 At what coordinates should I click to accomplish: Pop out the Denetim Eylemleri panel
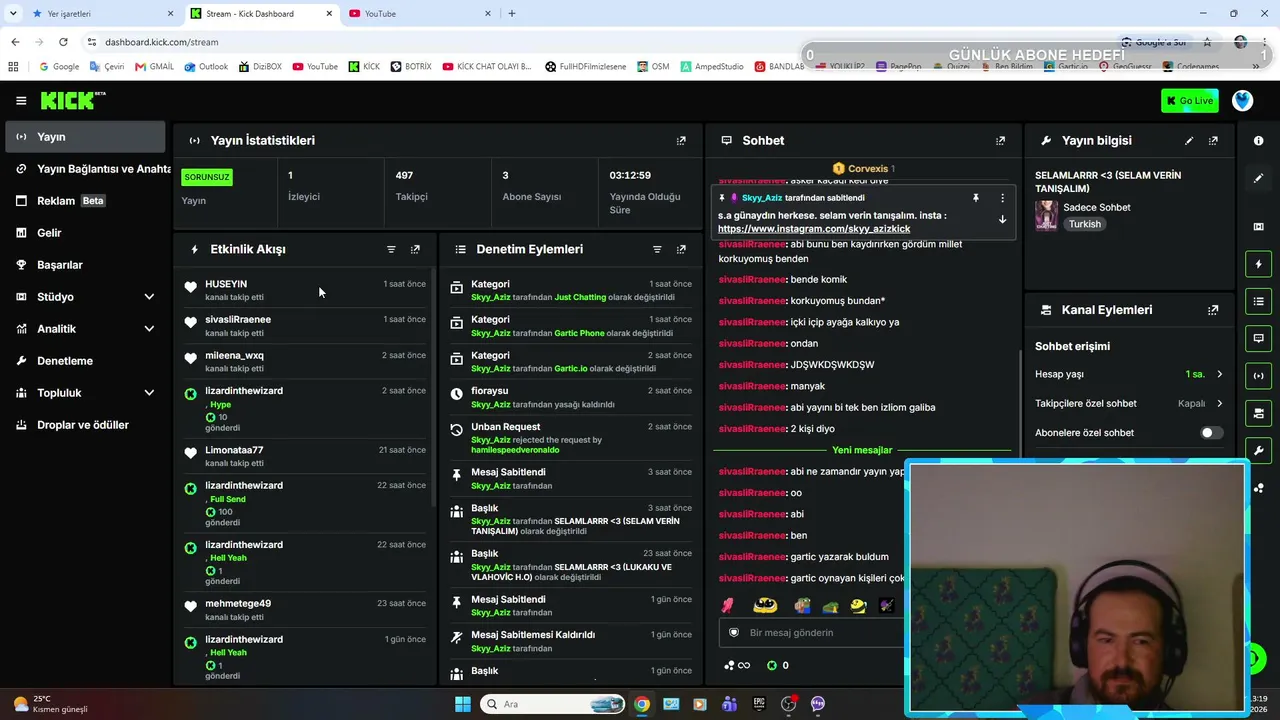click(x=681, y=249)
